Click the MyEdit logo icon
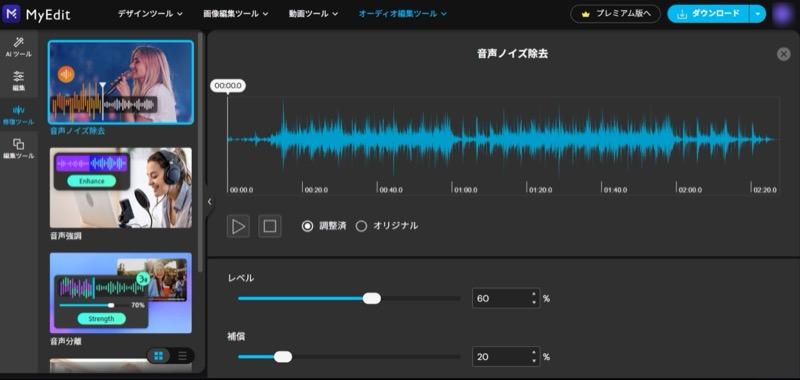The image size is (800, 380). click(11, 14)
